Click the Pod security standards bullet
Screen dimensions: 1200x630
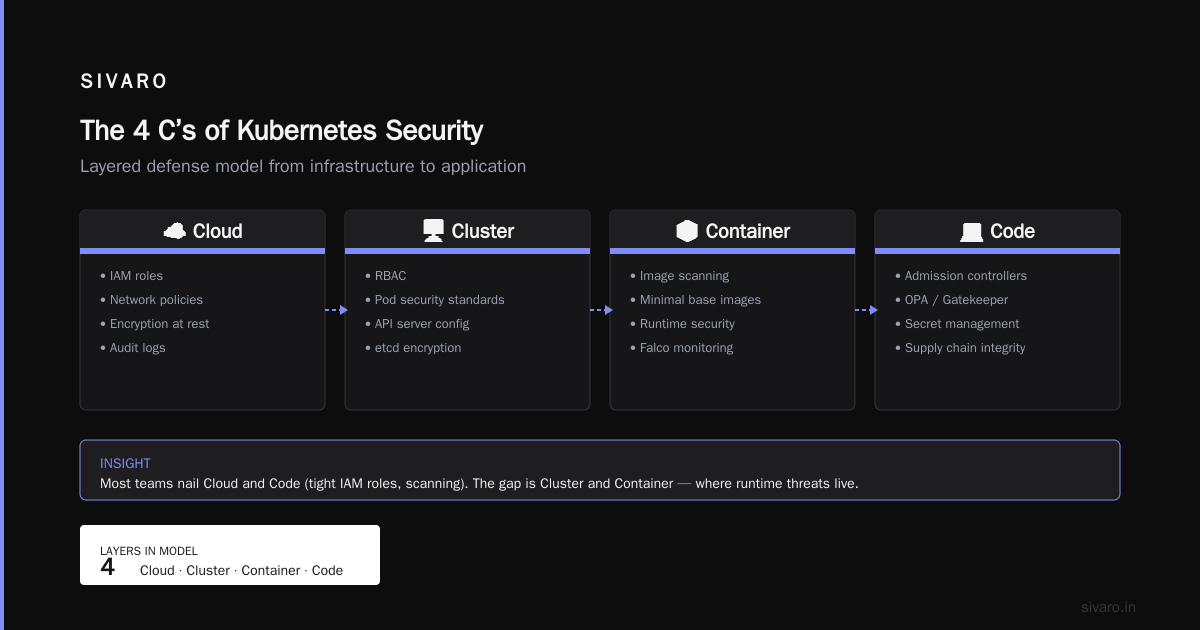(x=434, y=300)
